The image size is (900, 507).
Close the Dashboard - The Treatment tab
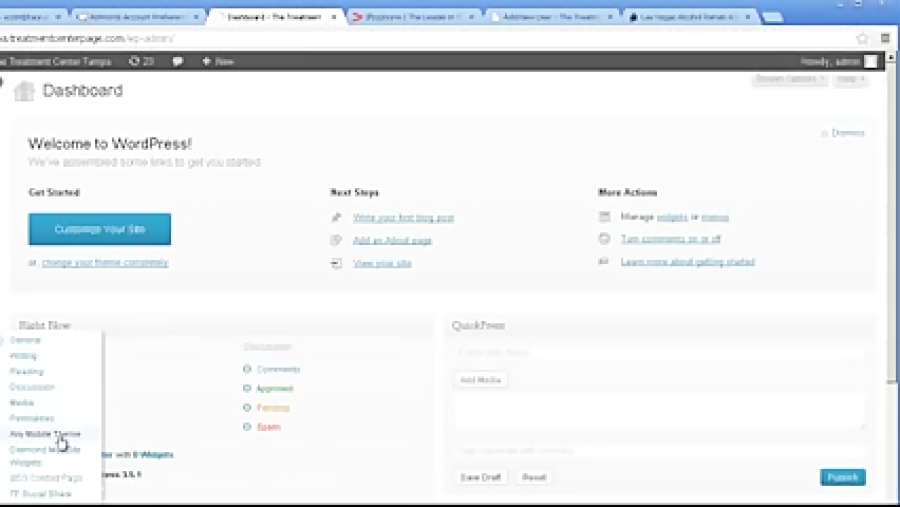click(333, 17)
